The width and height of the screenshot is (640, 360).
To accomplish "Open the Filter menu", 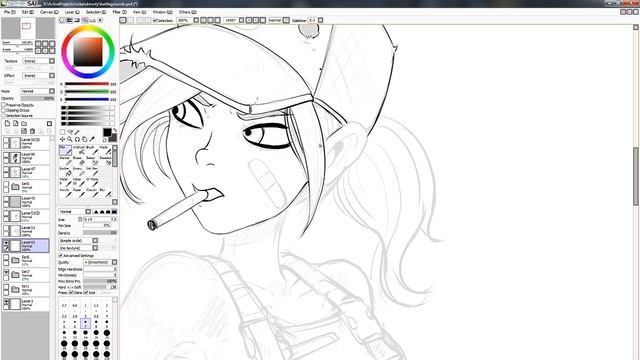I will 119,12.
